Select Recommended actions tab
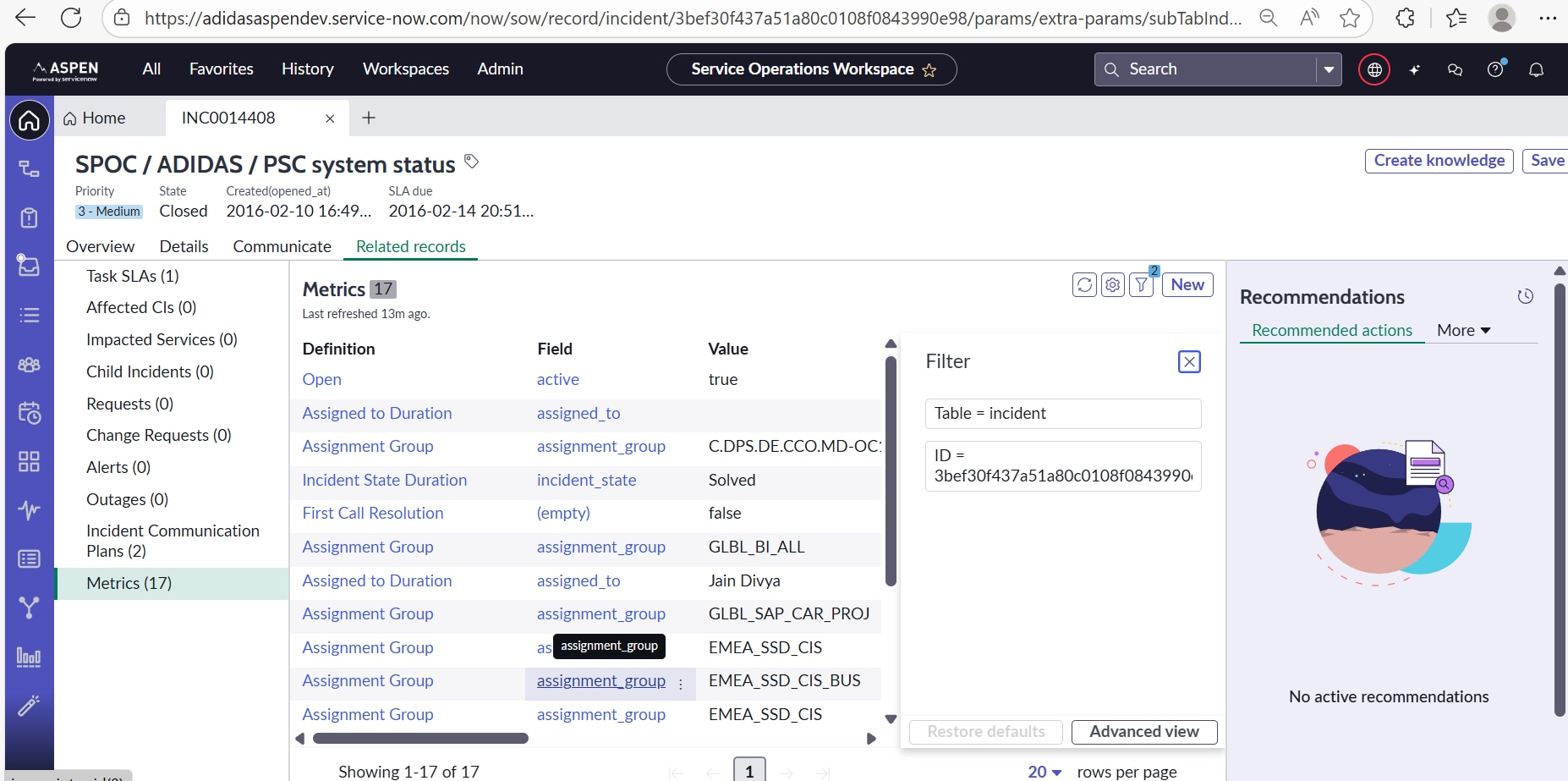The image size is (1568, 781). (1331, 331)
